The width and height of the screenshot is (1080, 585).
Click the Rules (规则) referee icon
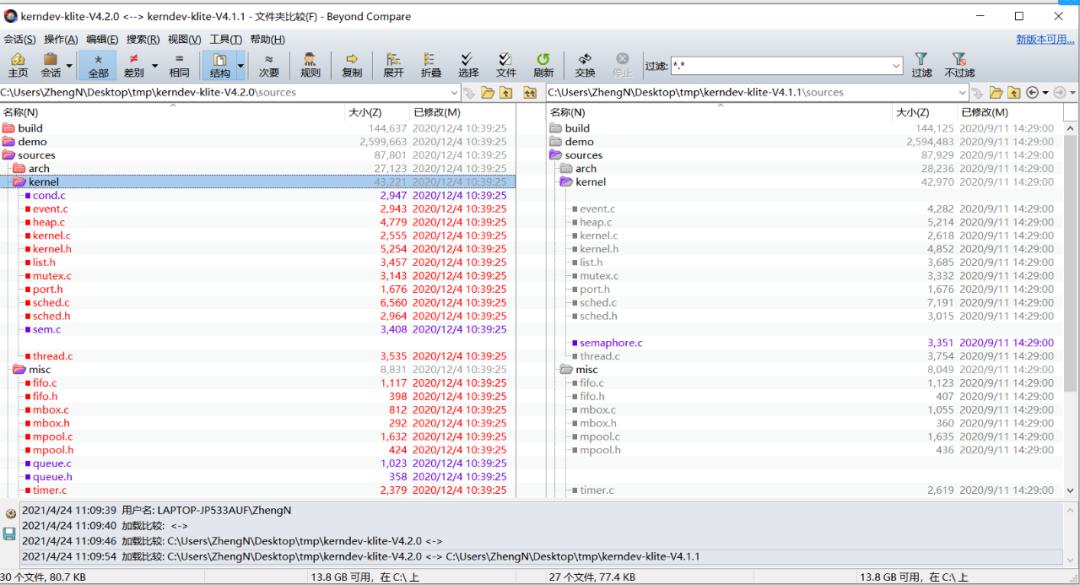point(310,65)
